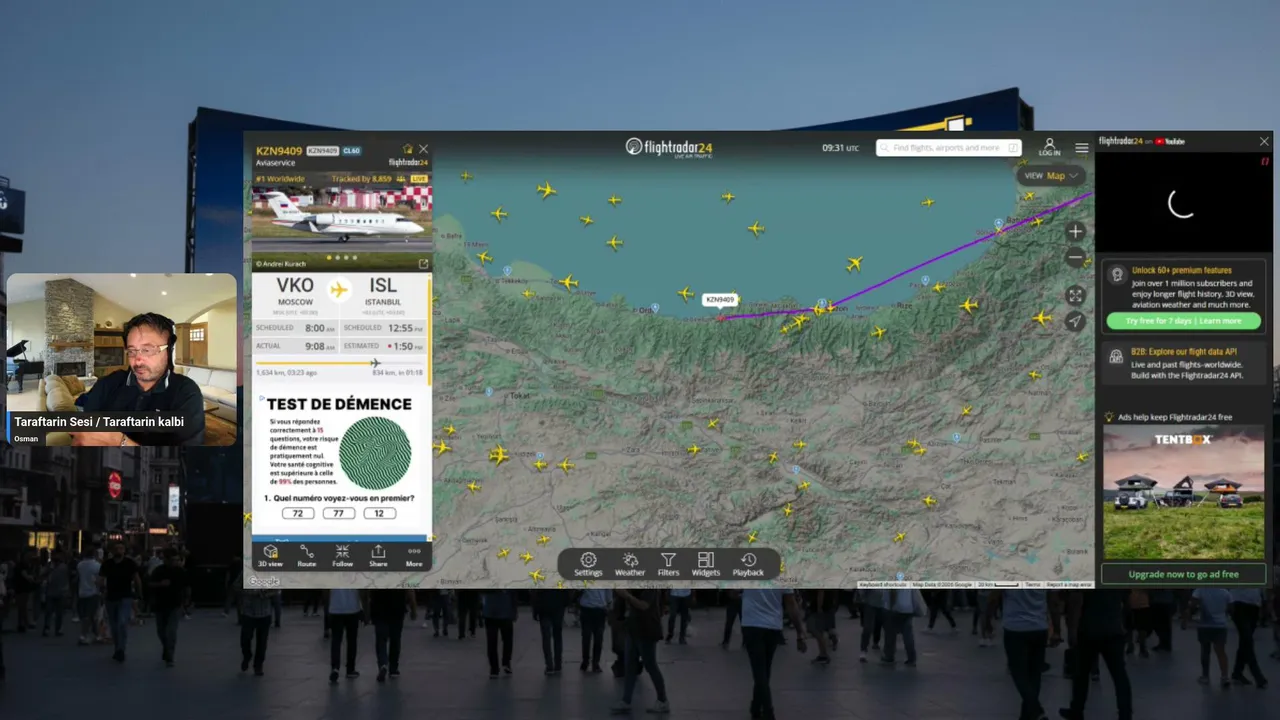1280x720 pixels.
Task: Open the TentBox advertisement image
Action: pos(1183,493)
